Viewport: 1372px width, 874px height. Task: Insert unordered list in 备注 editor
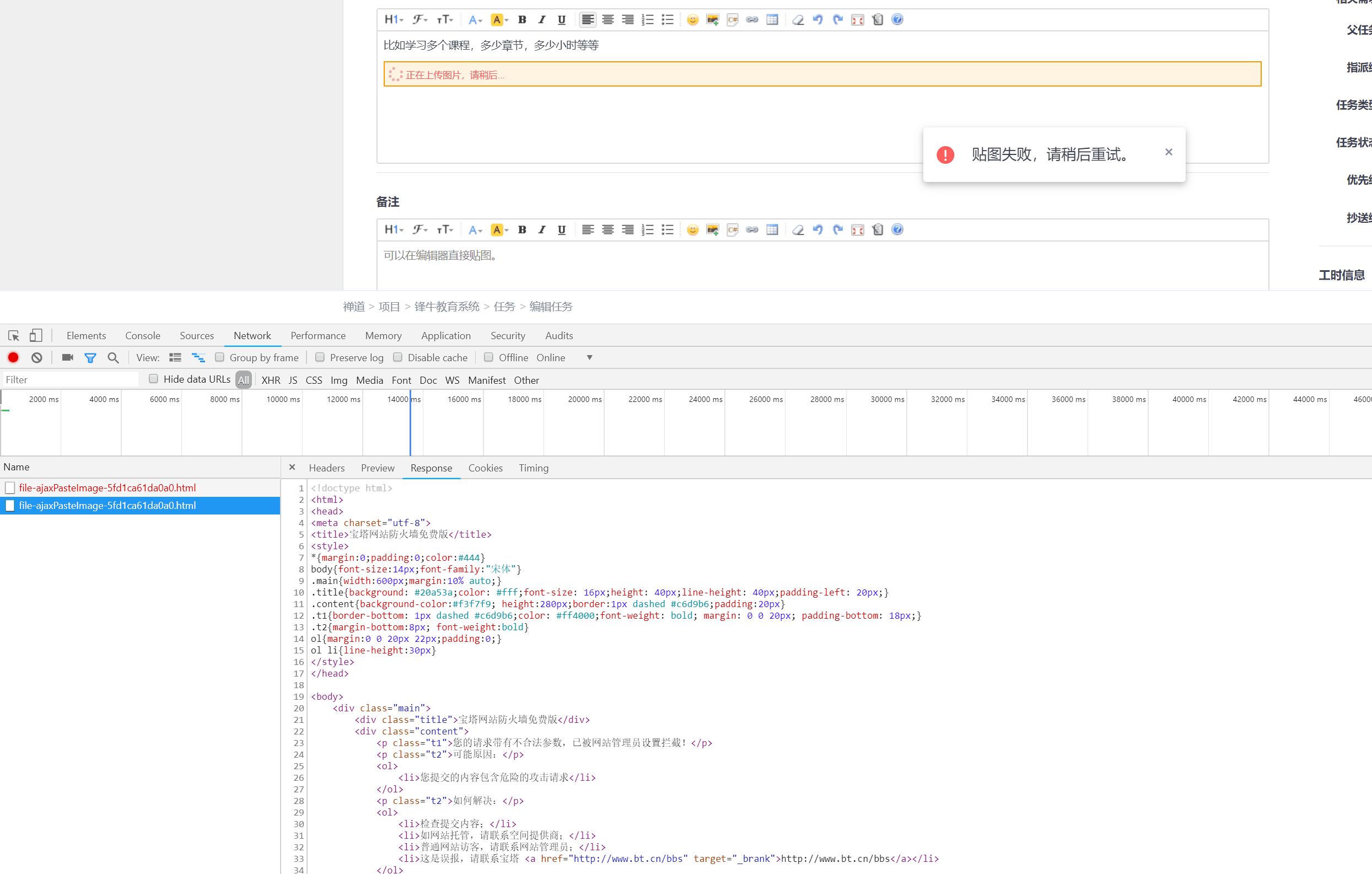(x=668, y=230)
